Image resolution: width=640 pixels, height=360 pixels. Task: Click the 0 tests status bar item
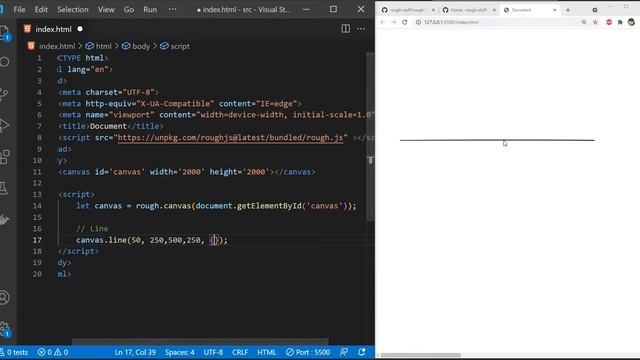(15, 352)
